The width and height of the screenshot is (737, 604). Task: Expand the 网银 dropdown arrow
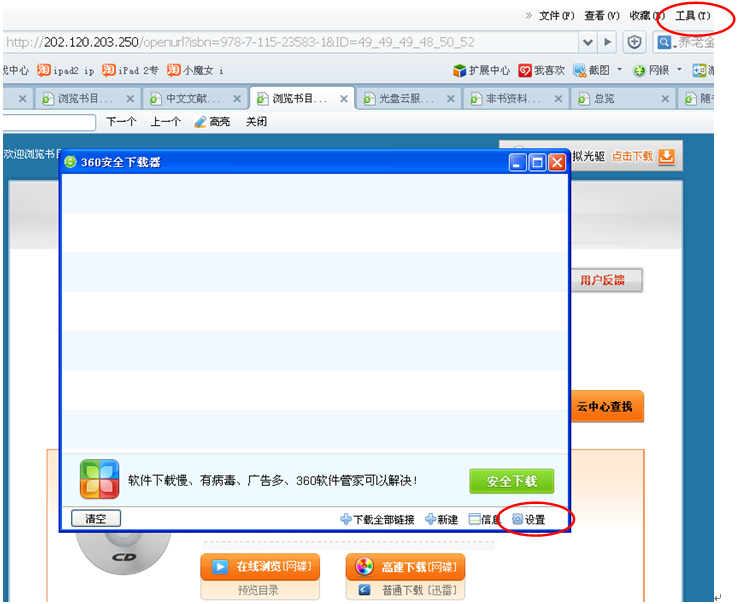tap(679, 70)
